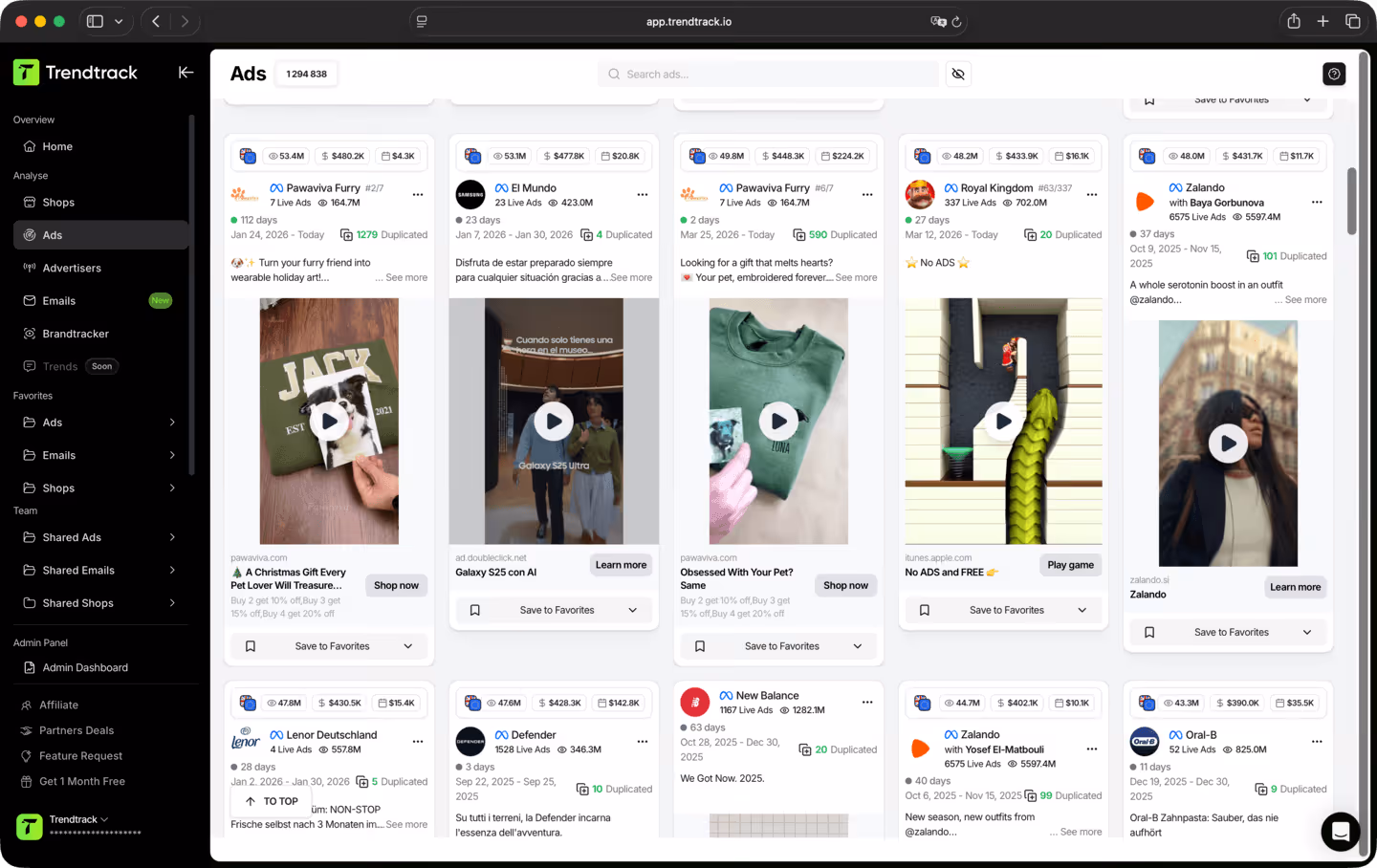The image size is (1377, 868).
Task: Expand Save to Favorites dropdown on Zalando Baya Gorbunova card
Action: coord(1307,632)
